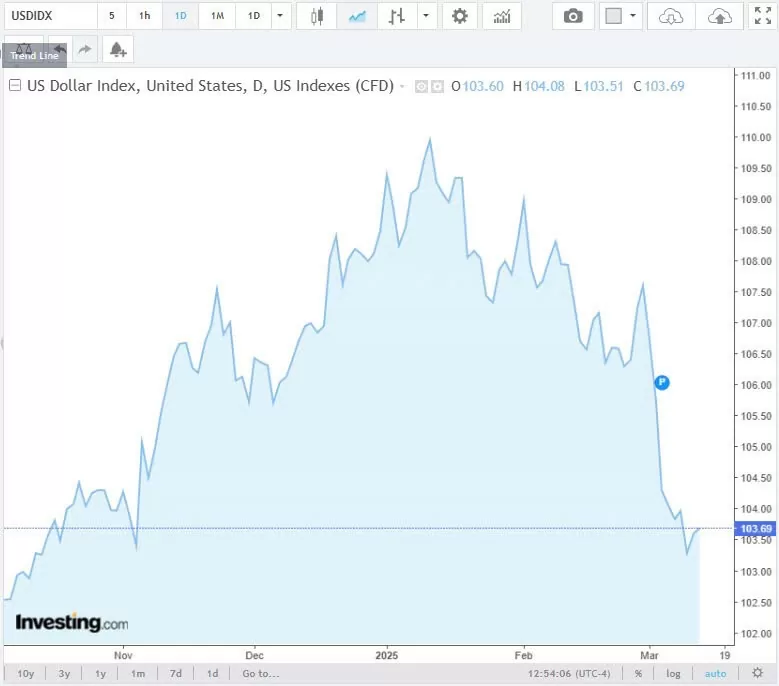779x686 pixels.
Task: Load chart layout from cloud
Action: coord(672,16)
